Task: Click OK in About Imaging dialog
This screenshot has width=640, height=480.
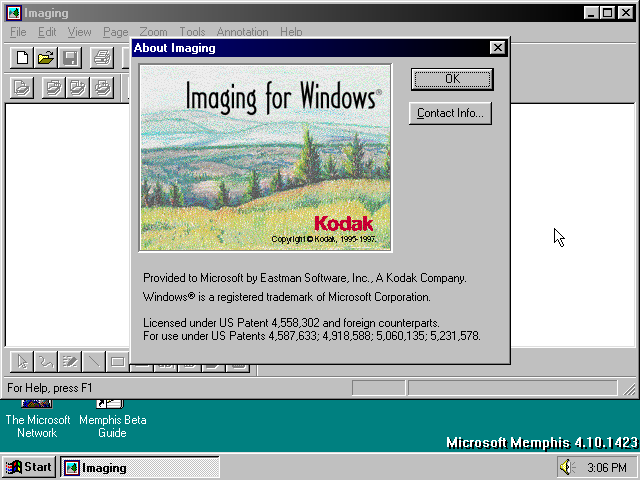Action: 452,79
